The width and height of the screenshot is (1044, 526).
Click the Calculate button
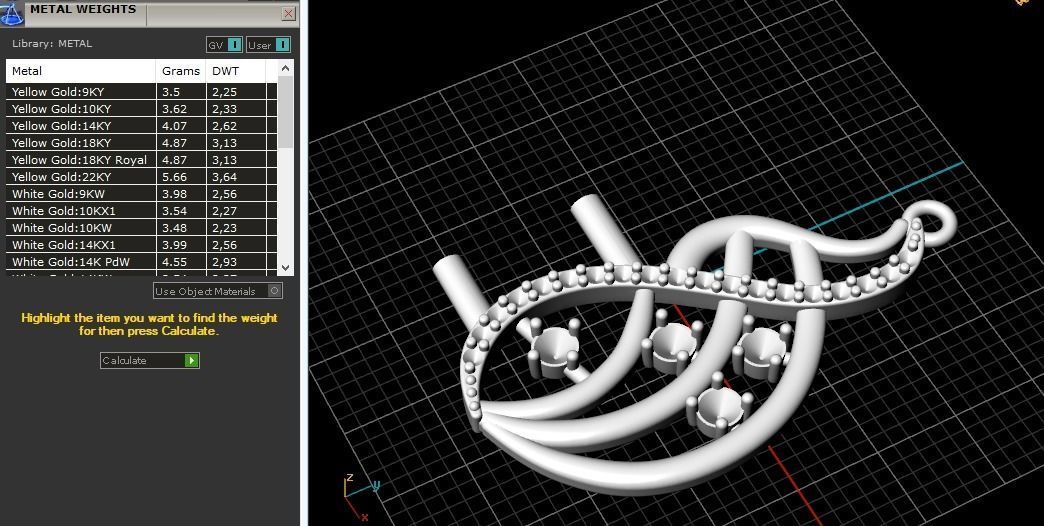(x=150, y=360)
